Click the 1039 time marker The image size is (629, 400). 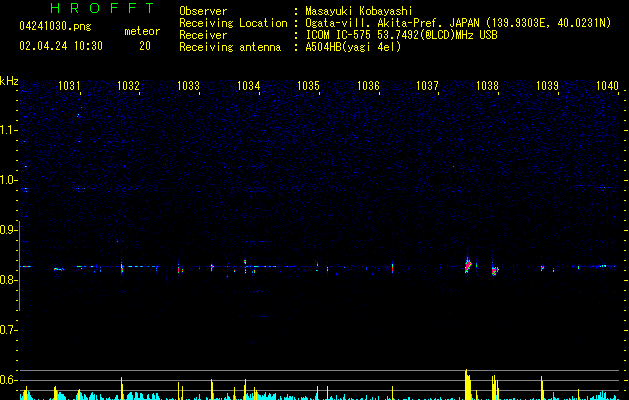[x=547, y=86]
